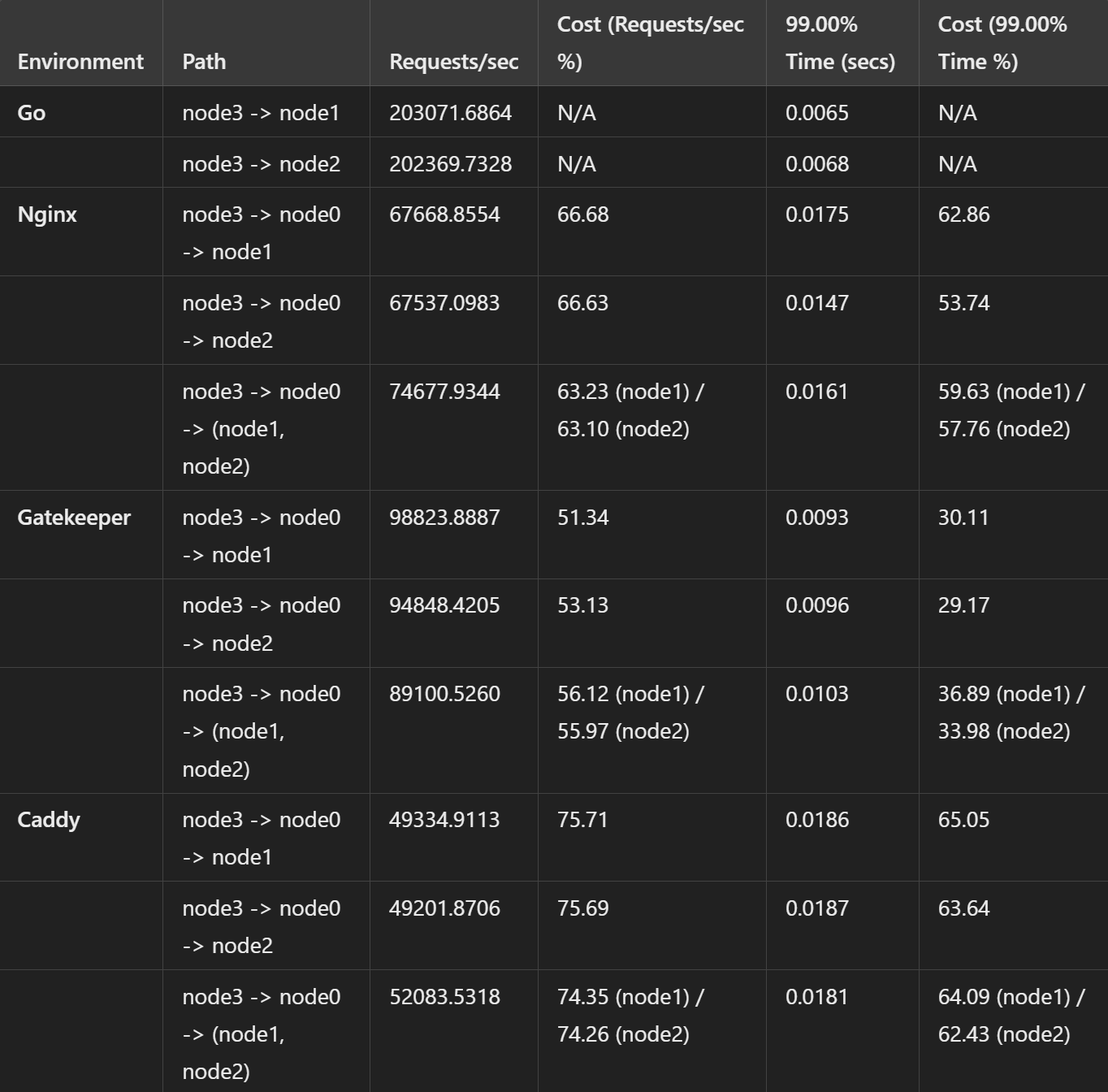Click the Cost (99.00% Time %) column header
The width and height of the screenshot is (1108, 1092).
click(1002, 43)
